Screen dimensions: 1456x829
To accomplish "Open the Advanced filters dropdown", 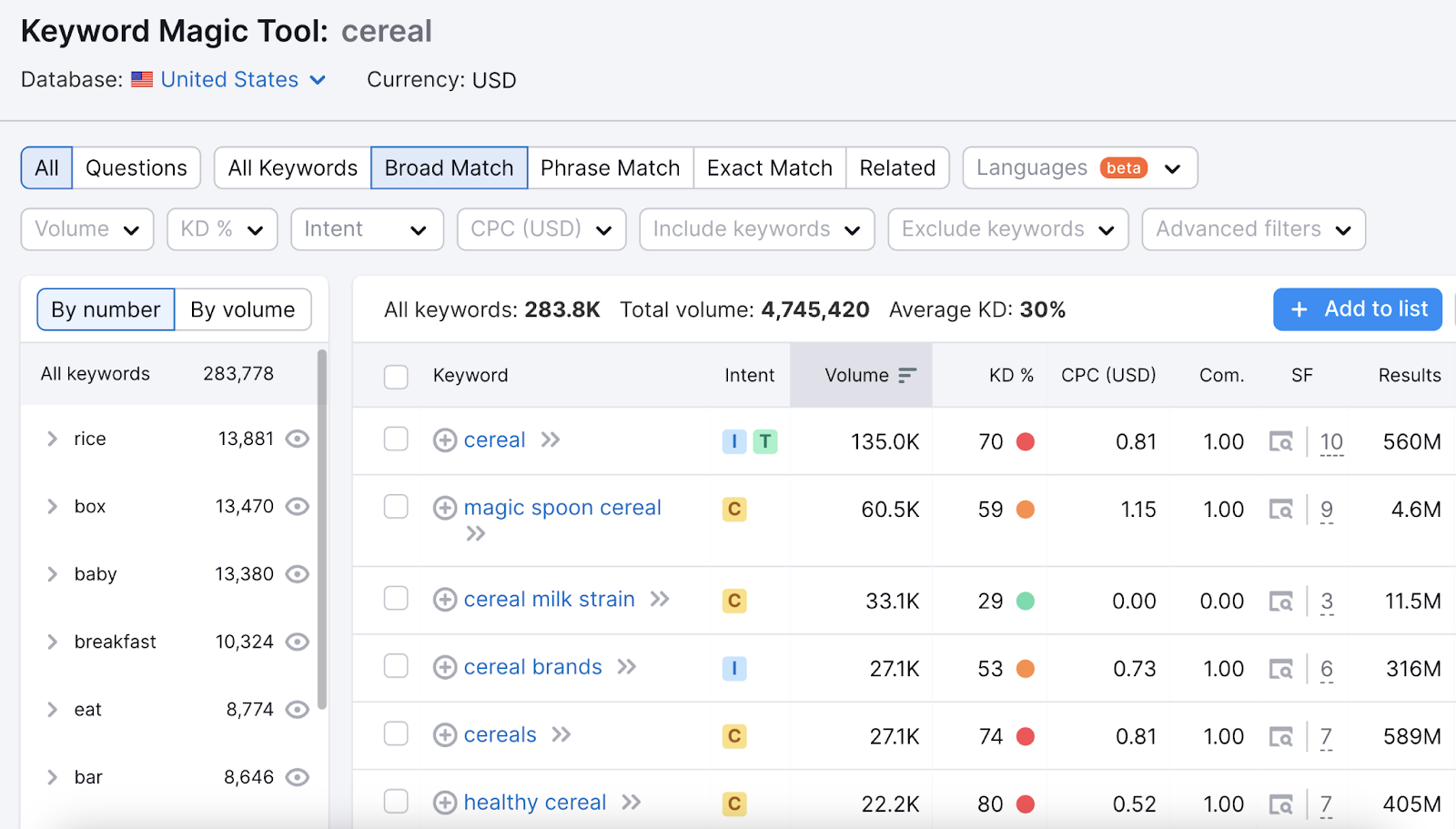I will [x=1253, y=228].
